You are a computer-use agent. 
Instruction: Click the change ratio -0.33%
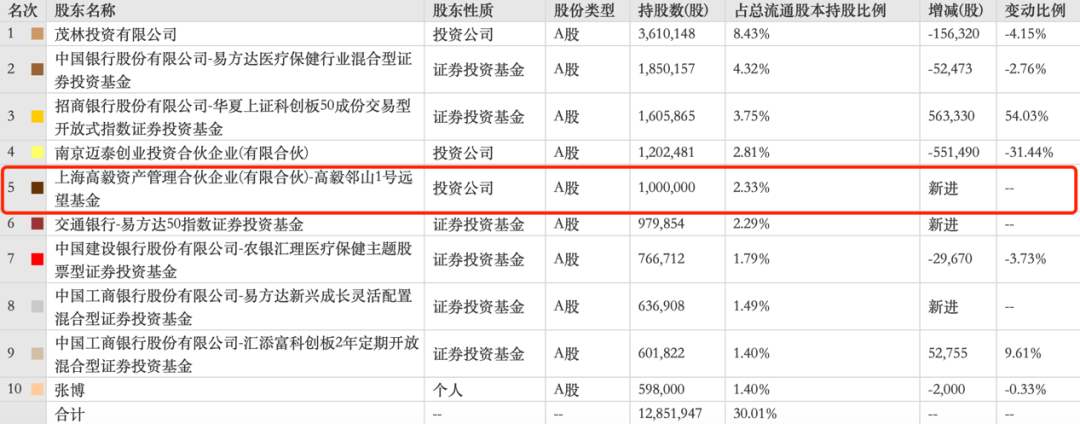1024,390
